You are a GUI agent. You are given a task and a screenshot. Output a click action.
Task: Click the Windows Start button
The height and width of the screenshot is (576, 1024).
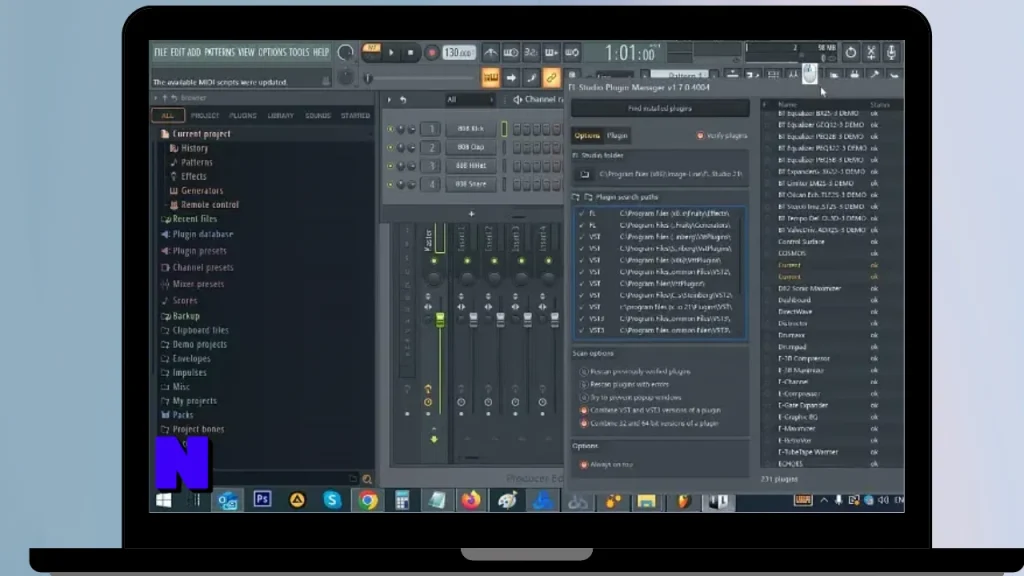[x=164, y=500]
